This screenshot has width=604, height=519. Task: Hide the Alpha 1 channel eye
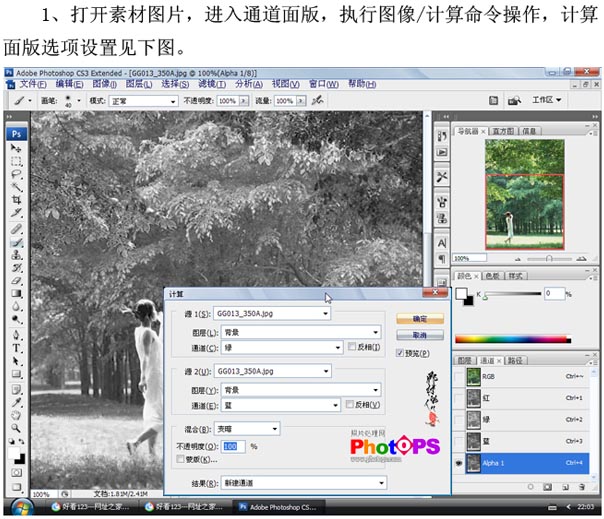pos(458,463)
